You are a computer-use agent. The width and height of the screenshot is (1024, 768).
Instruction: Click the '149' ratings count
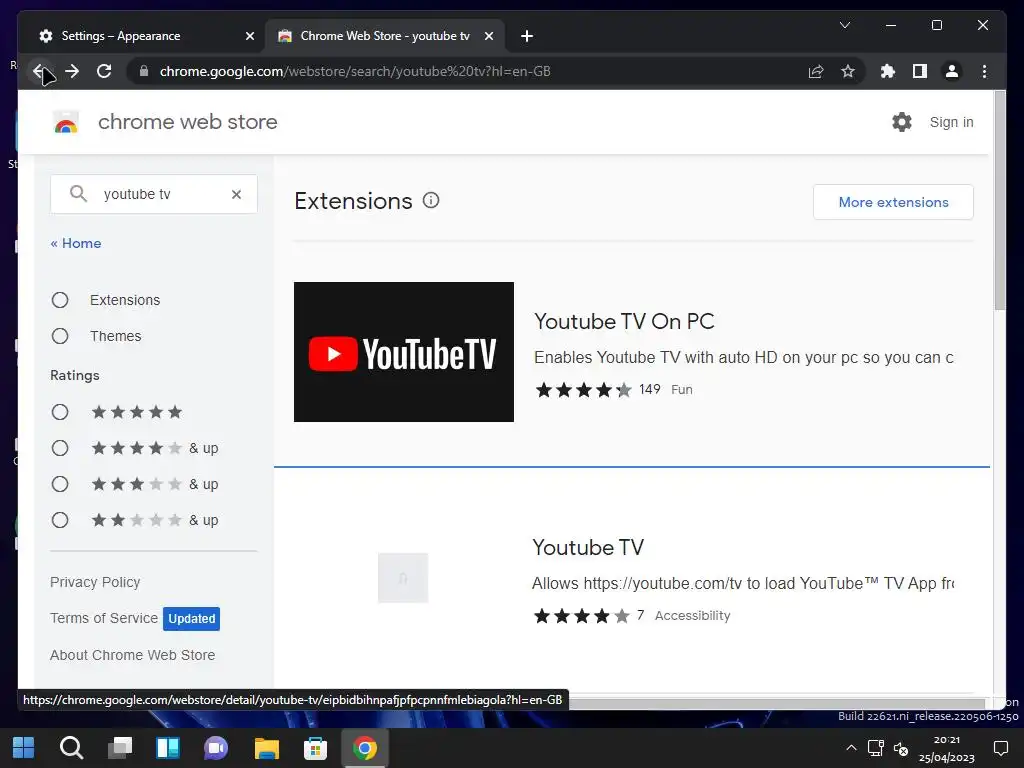click(649, 389)
